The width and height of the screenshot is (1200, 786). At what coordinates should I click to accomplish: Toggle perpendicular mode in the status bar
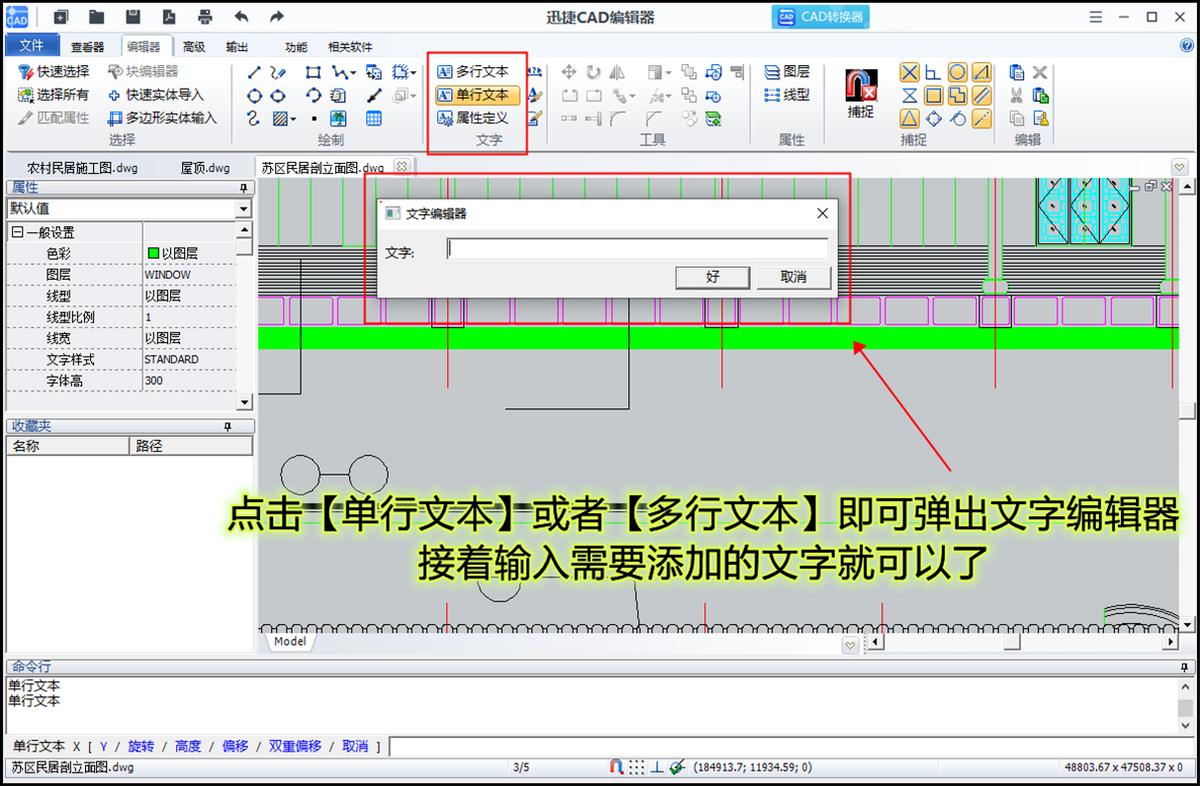click(657, 768)
